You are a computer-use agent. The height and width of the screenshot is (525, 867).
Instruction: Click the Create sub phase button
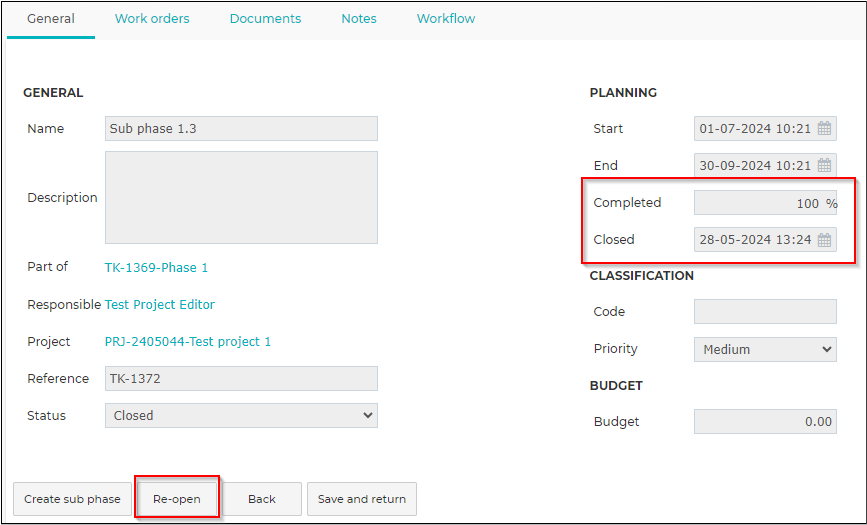coord(72,499)
